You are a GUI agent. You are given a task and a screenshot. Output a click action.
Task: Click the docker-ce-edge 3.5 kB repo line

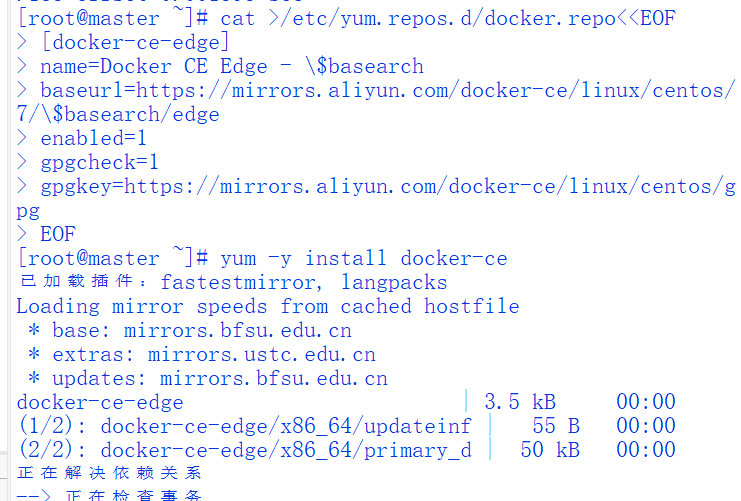point(100,402)
